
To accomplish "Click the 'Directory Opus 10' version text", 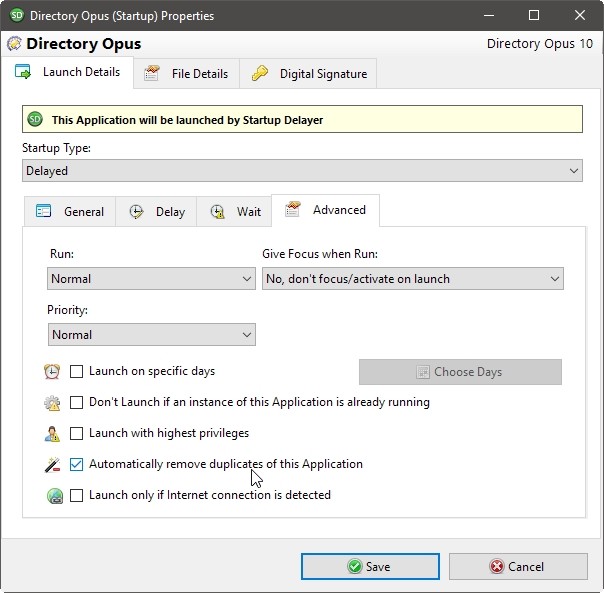I will click(x=540, y=44).
